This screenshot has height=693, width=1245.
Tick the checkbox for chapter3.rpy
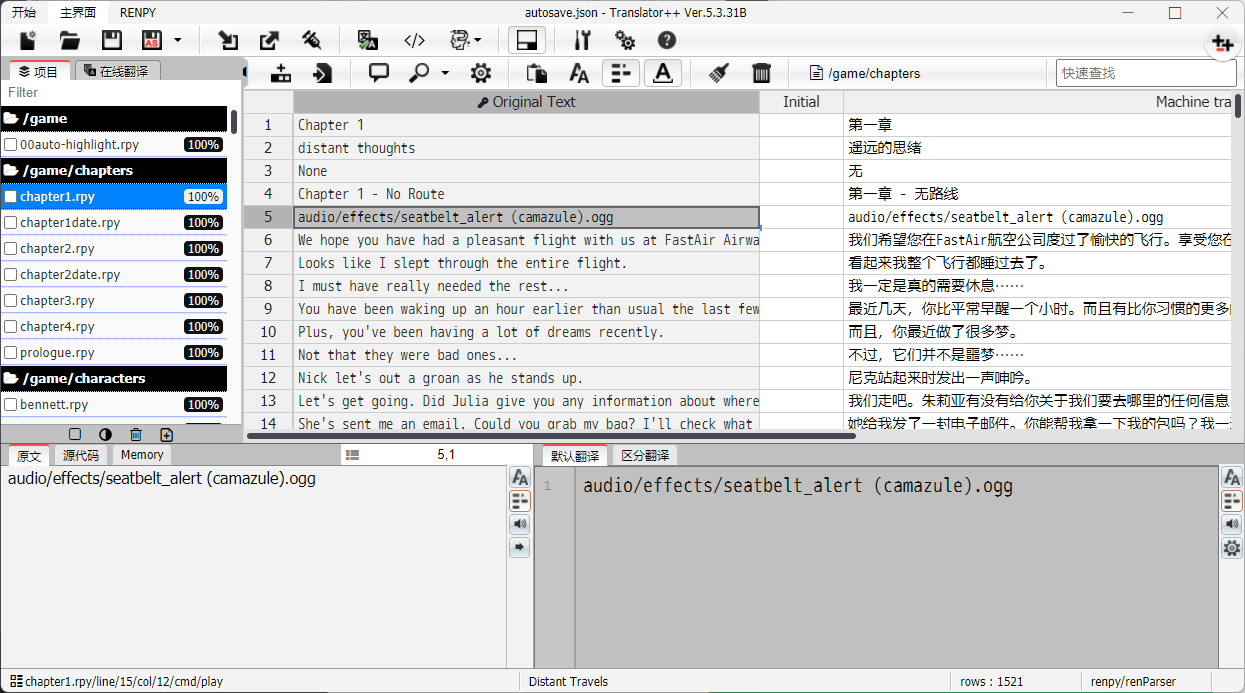[x=11, y=301]
